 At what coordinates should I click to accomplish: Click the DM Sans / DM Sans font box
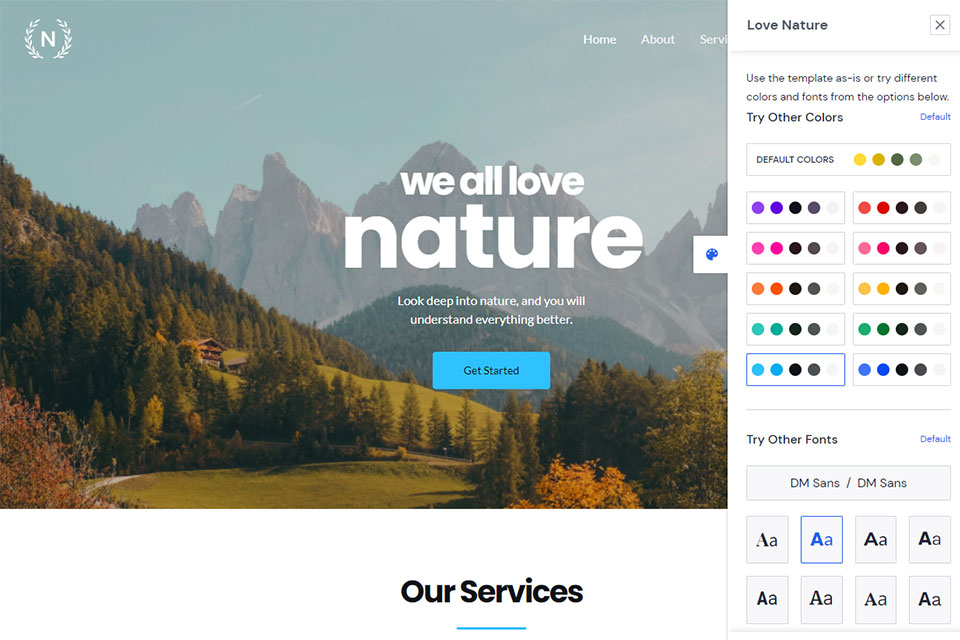click(849, 483)
